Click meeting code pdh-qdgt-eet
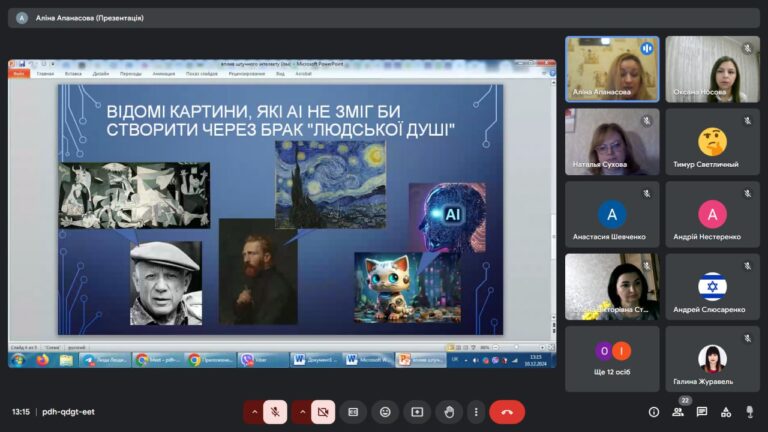This screenshot has height=432, width=768. click(x=68, y=412)
